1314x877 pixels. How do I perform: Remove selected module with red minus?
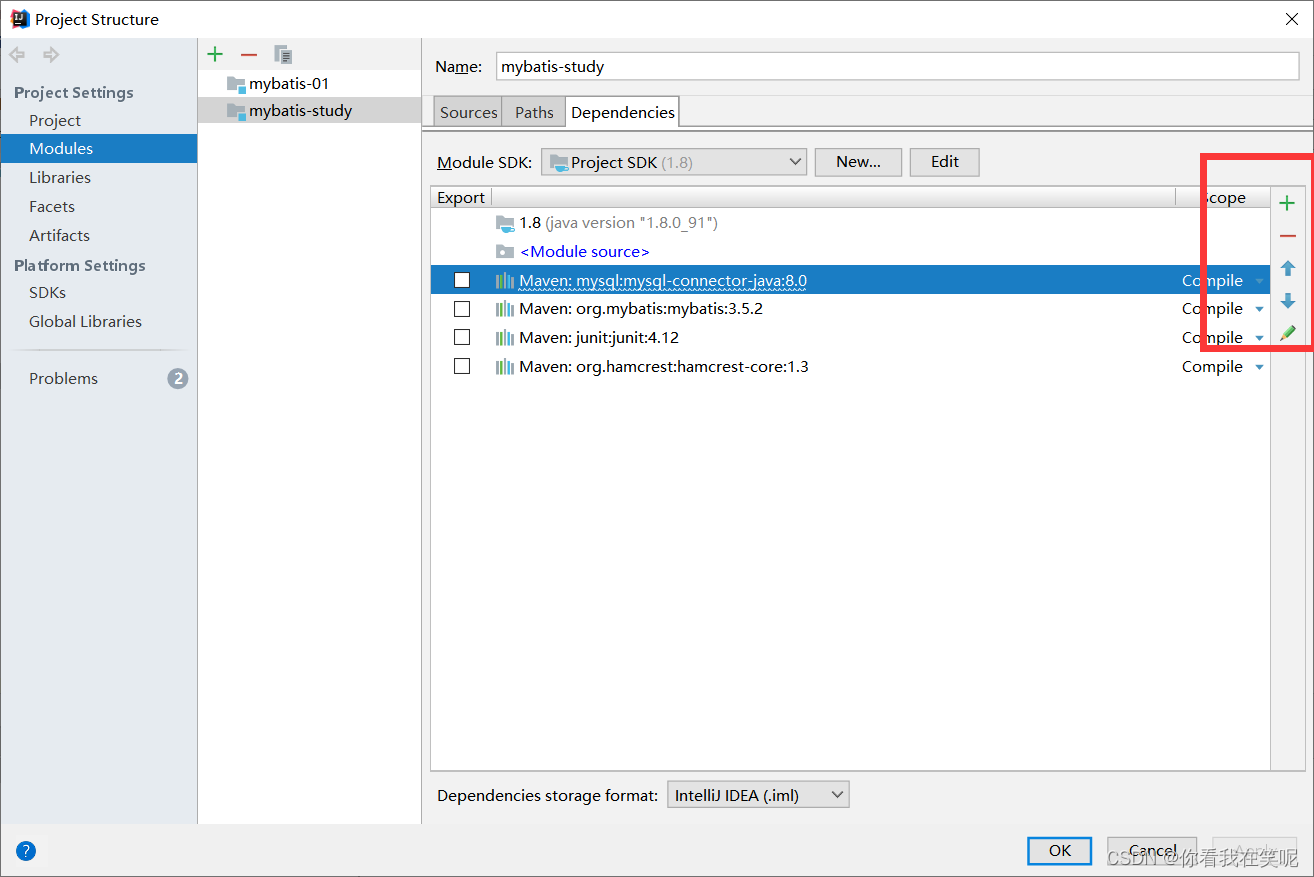pos(249,55)
